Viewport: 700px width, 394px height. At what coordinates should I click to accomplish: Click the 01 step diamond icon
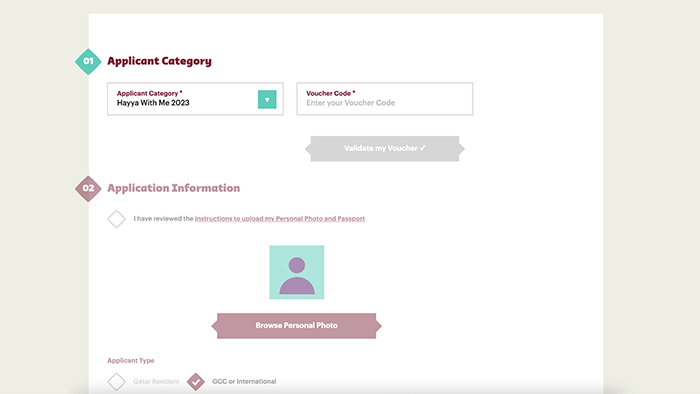pos(88,62)
